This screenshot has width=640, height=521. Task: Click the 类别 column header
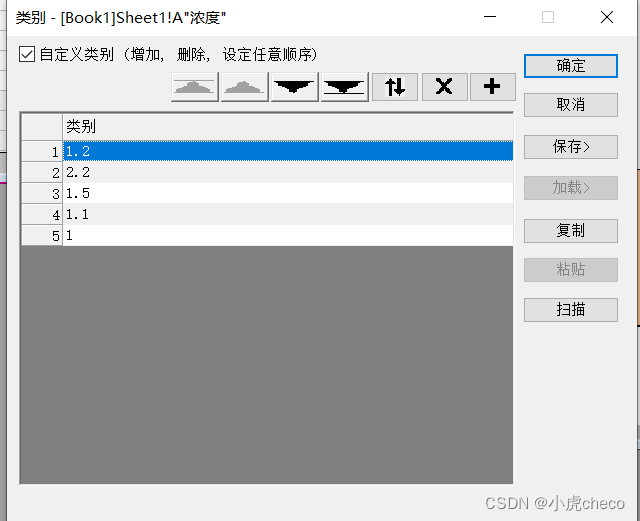click(288, 127)
